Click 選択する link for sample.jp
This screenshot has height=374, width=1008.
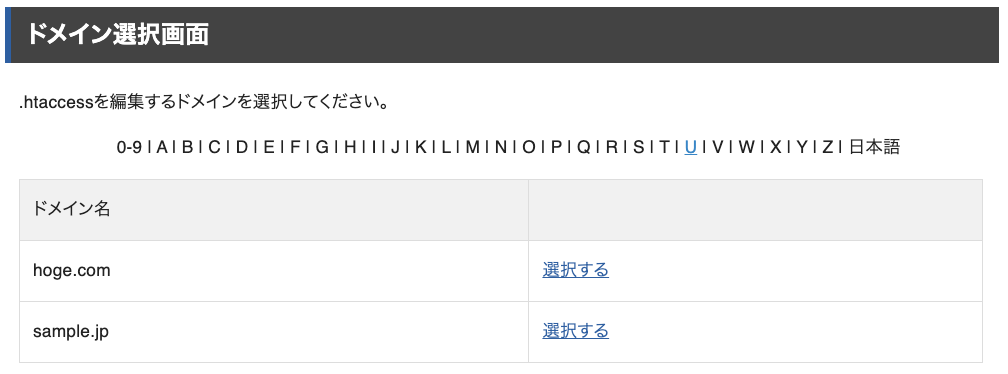(575, 331)
